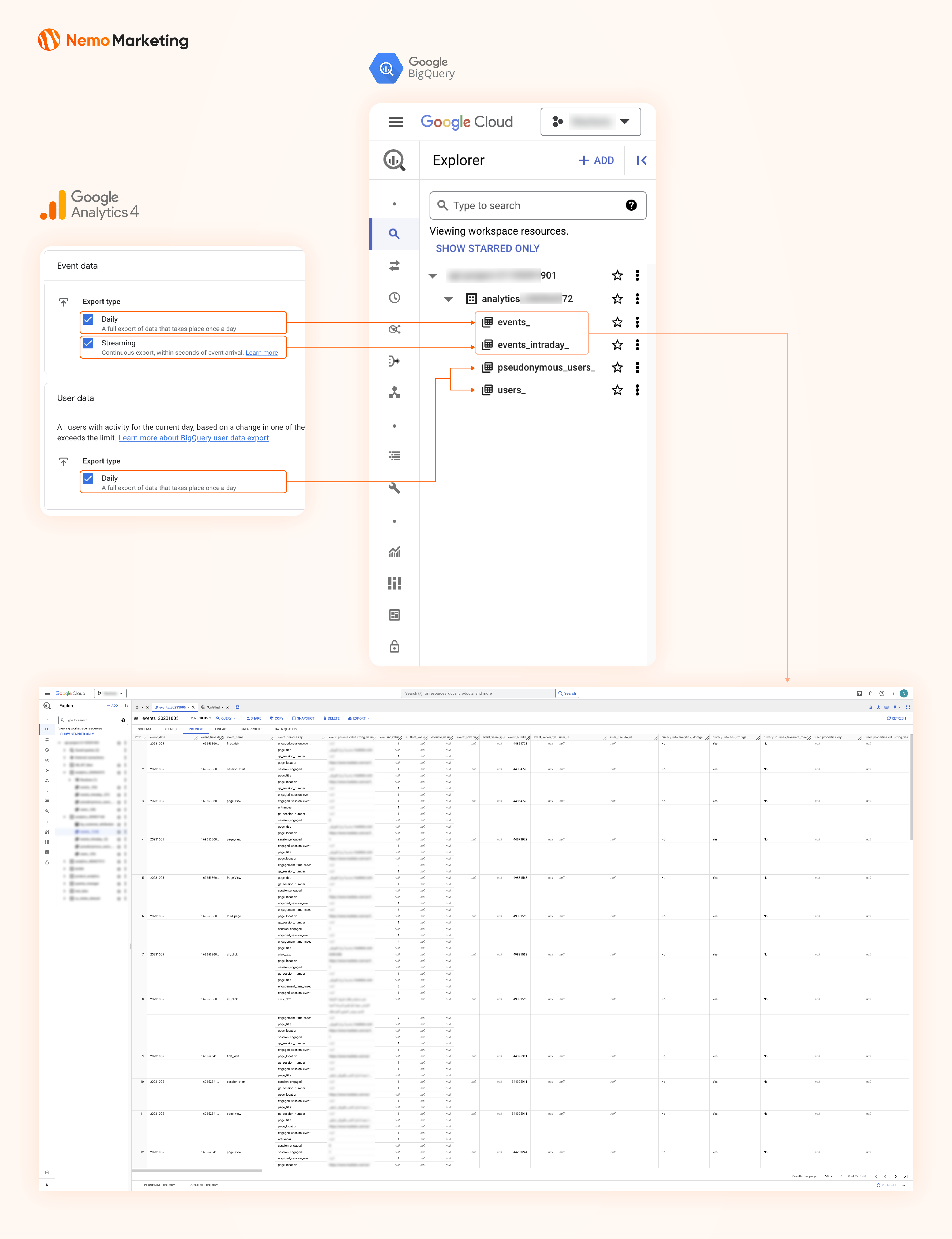Open the project selector dropdown in large panel
The width and height of the screenshot is (952, 1239).
coord(590,122)
